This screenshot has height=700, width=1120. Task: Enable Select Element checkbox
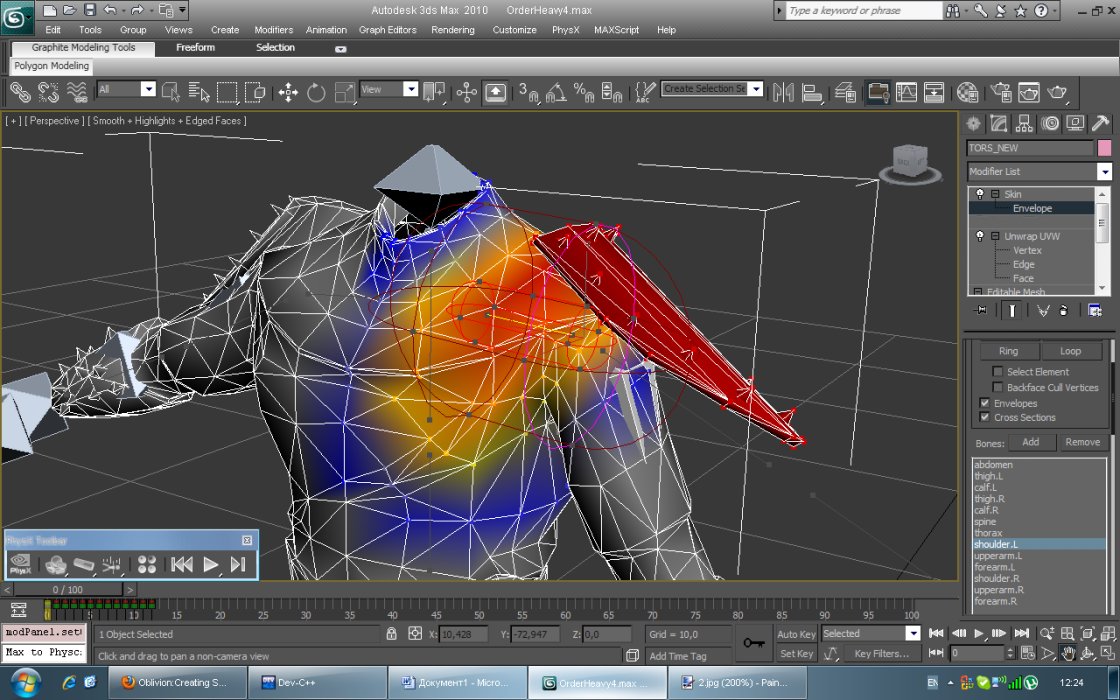point(998,371)
